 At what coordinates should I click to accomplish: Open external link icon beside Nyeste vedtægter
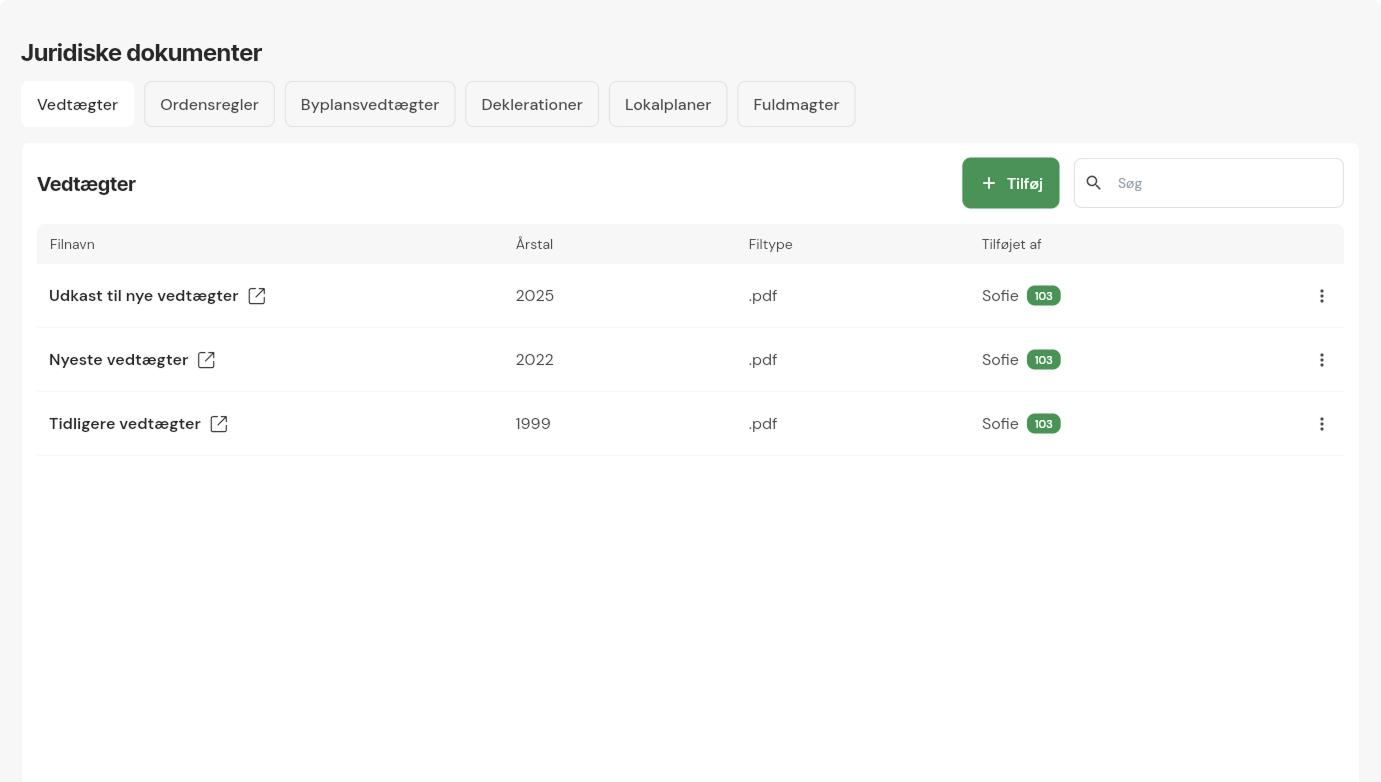click(206, 360)
